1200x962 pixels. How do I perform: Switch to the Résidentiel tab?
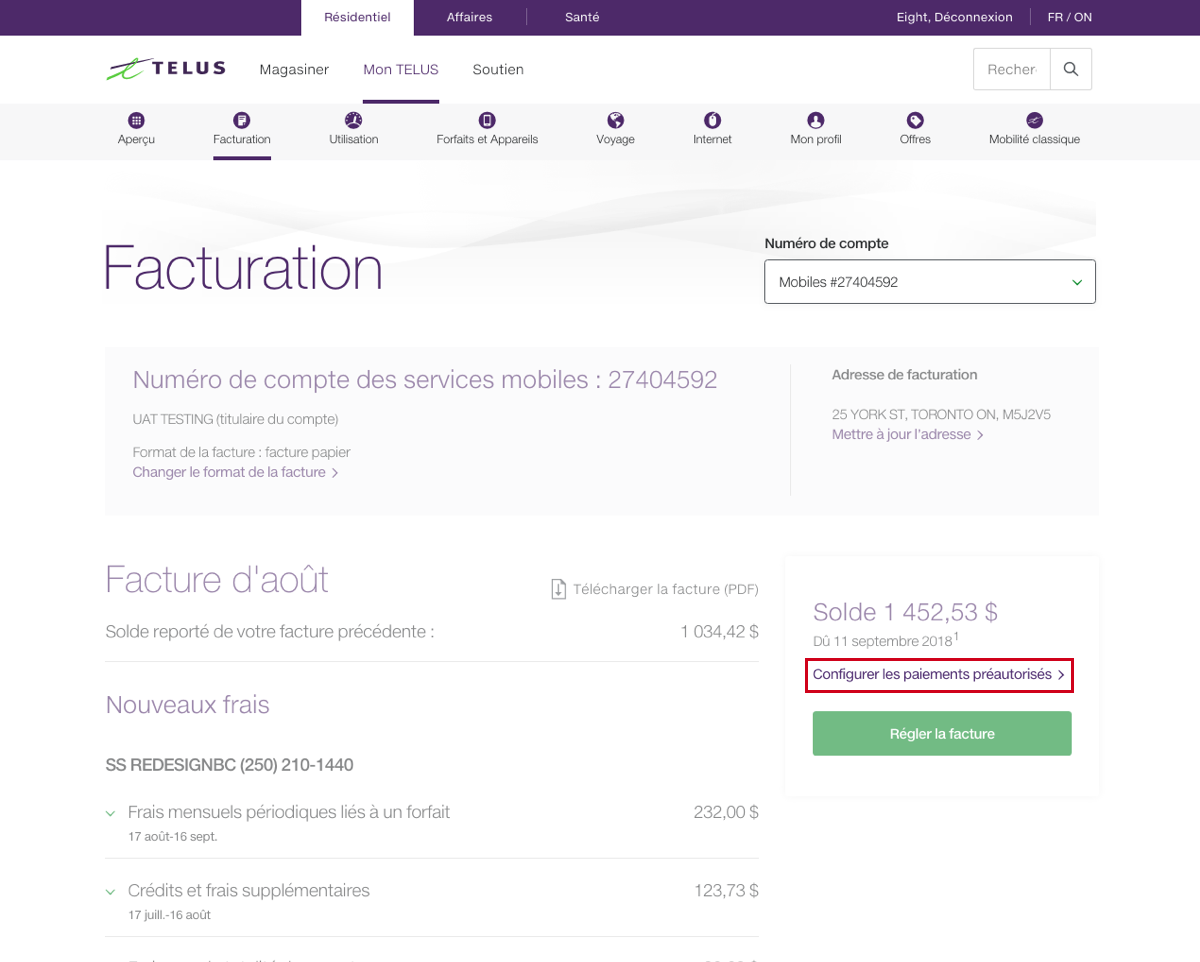[x=357, y=17]
